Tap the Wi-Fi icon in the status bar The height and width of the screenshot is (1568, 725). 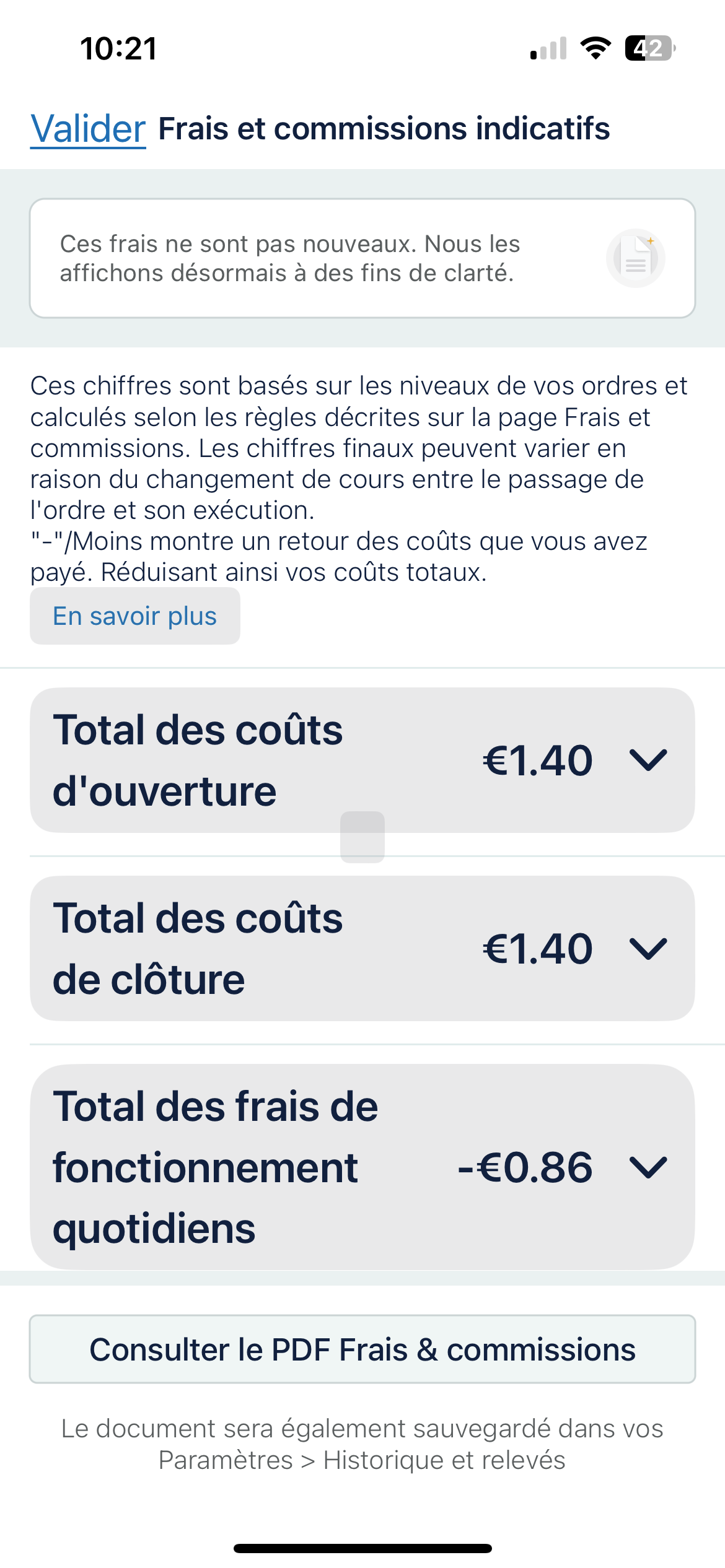tap(595, 48)
